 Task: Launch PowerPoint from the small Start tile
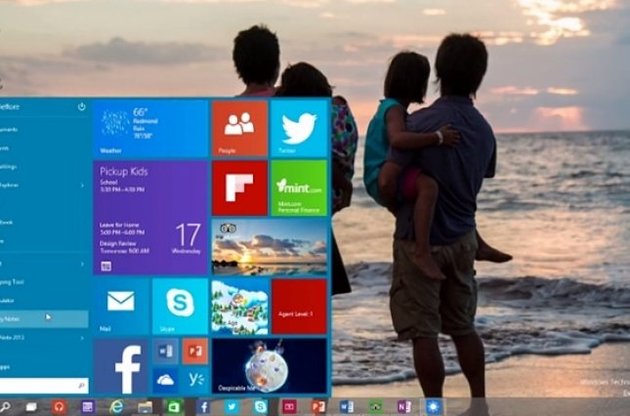(195, 351)
